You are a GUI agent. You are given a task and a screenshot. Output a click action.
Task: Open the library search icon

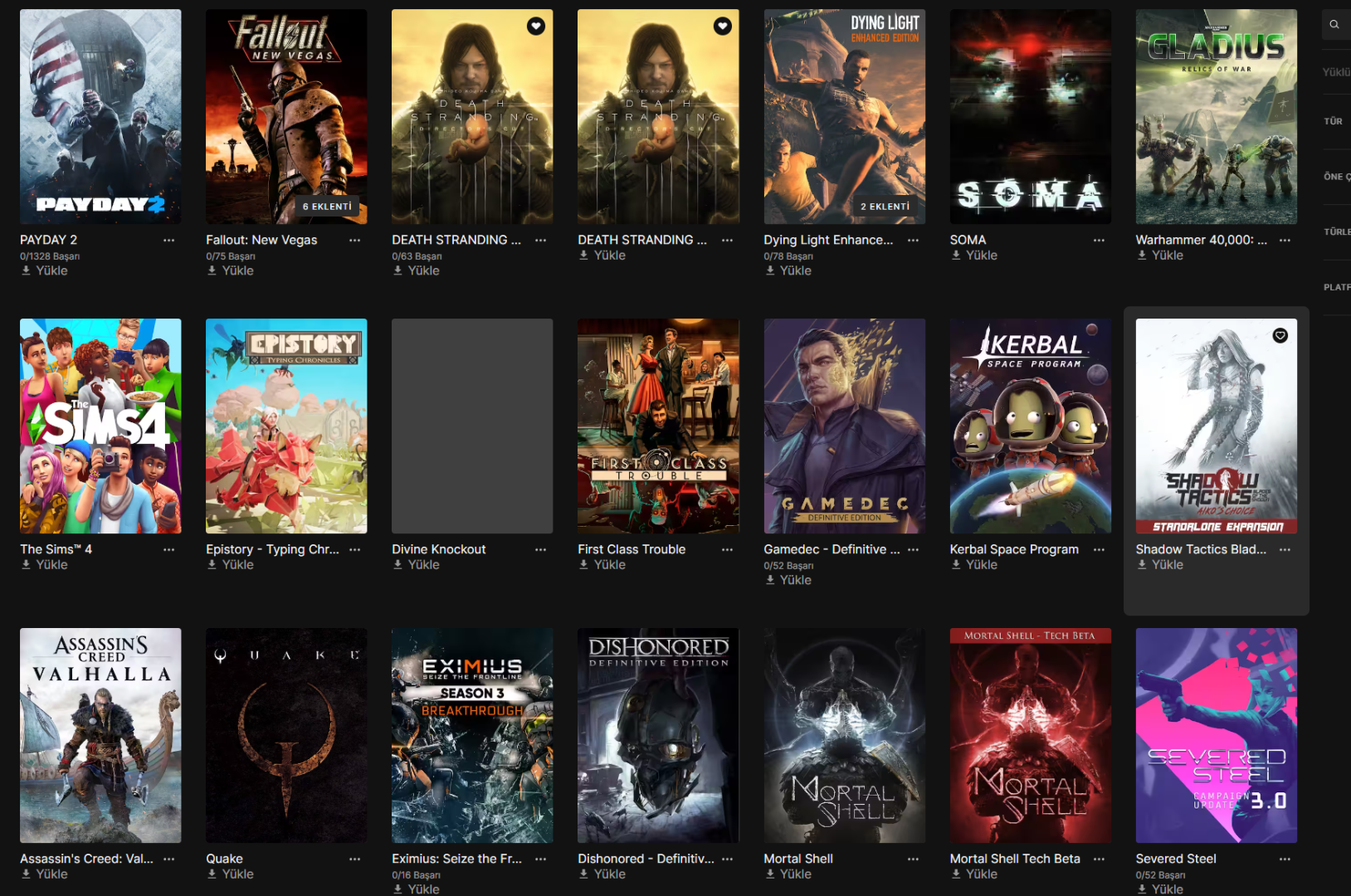coord(1334,25)
